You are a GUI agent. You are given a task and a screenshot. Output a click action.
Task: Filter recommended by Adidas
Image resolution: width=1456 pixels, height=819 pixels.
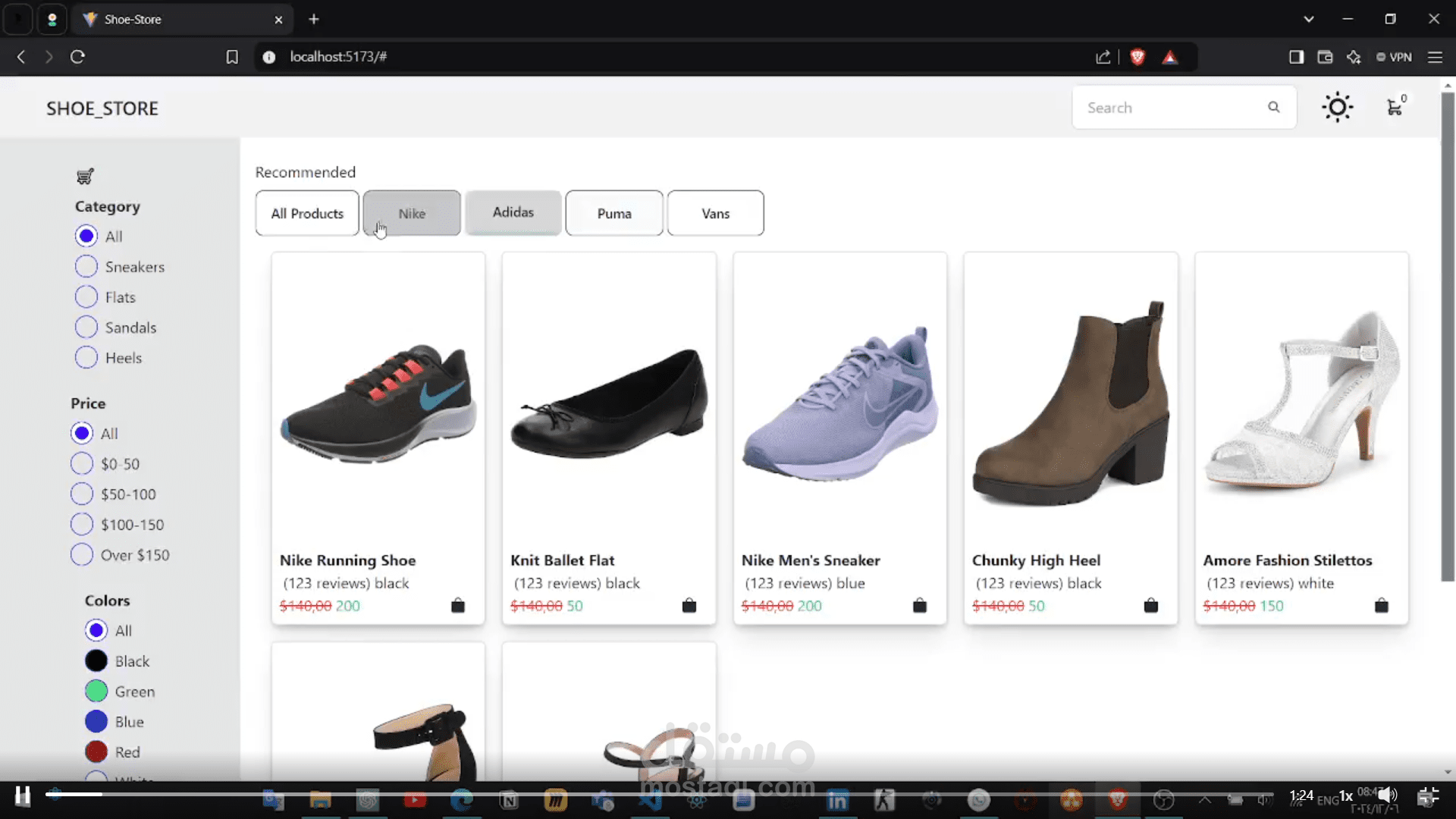pyautogui.click(x=513, y=212)
